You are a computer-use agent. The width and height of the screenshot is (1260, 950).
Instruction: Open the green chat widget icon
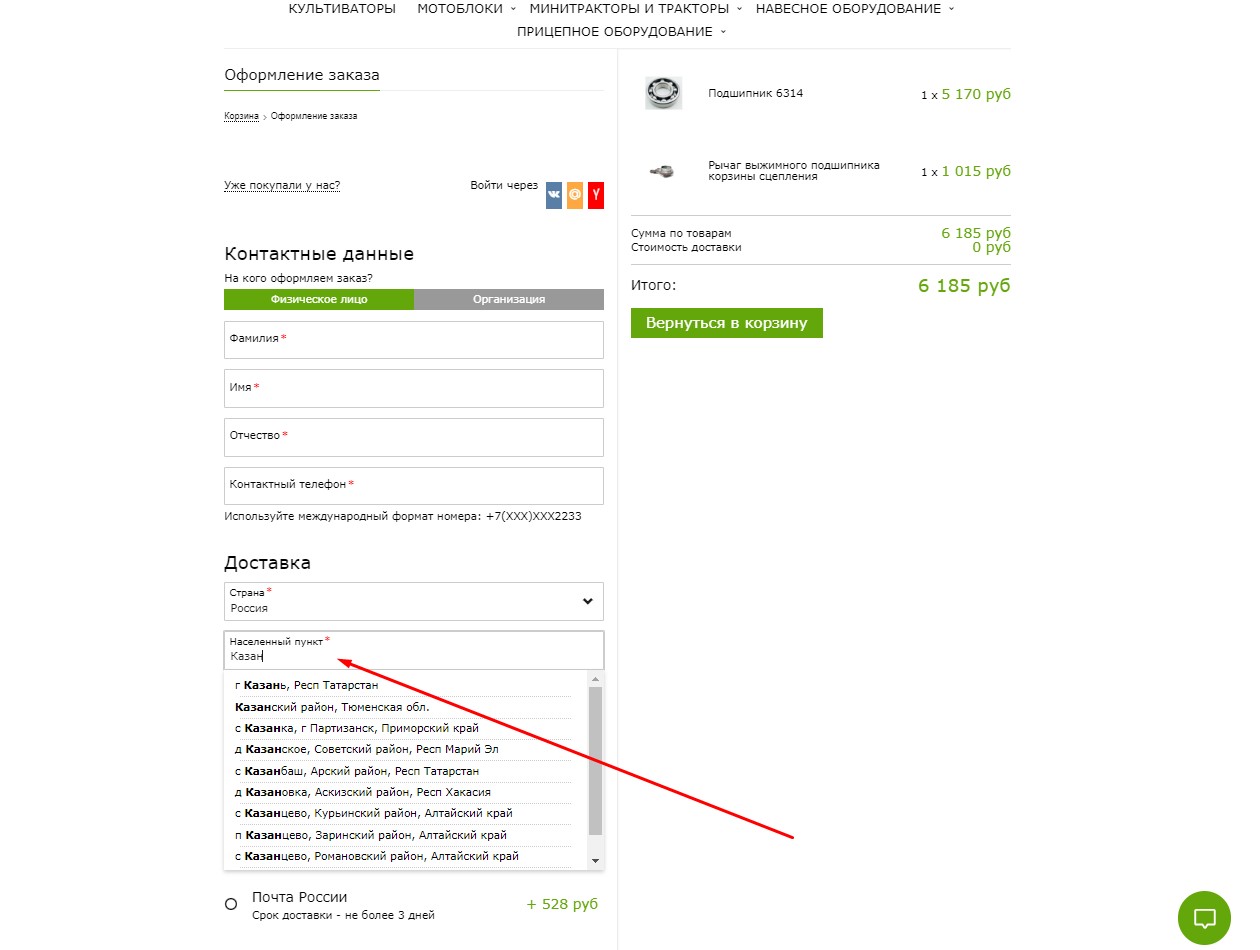point(1205,918)
